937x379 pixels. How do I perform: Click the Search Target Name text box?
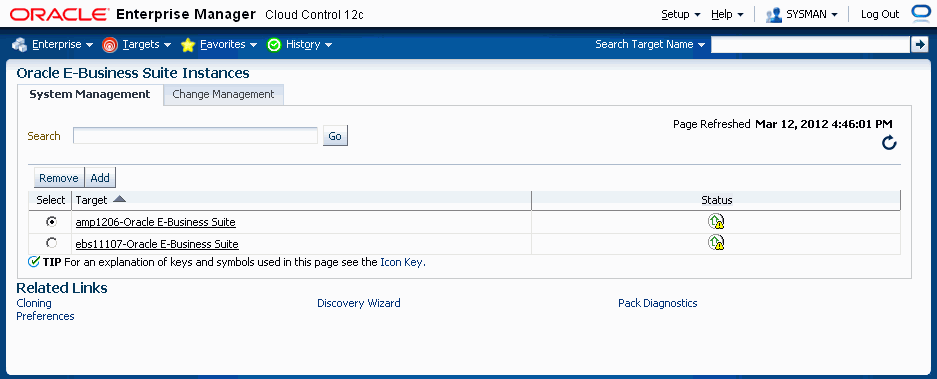[810, 44]
